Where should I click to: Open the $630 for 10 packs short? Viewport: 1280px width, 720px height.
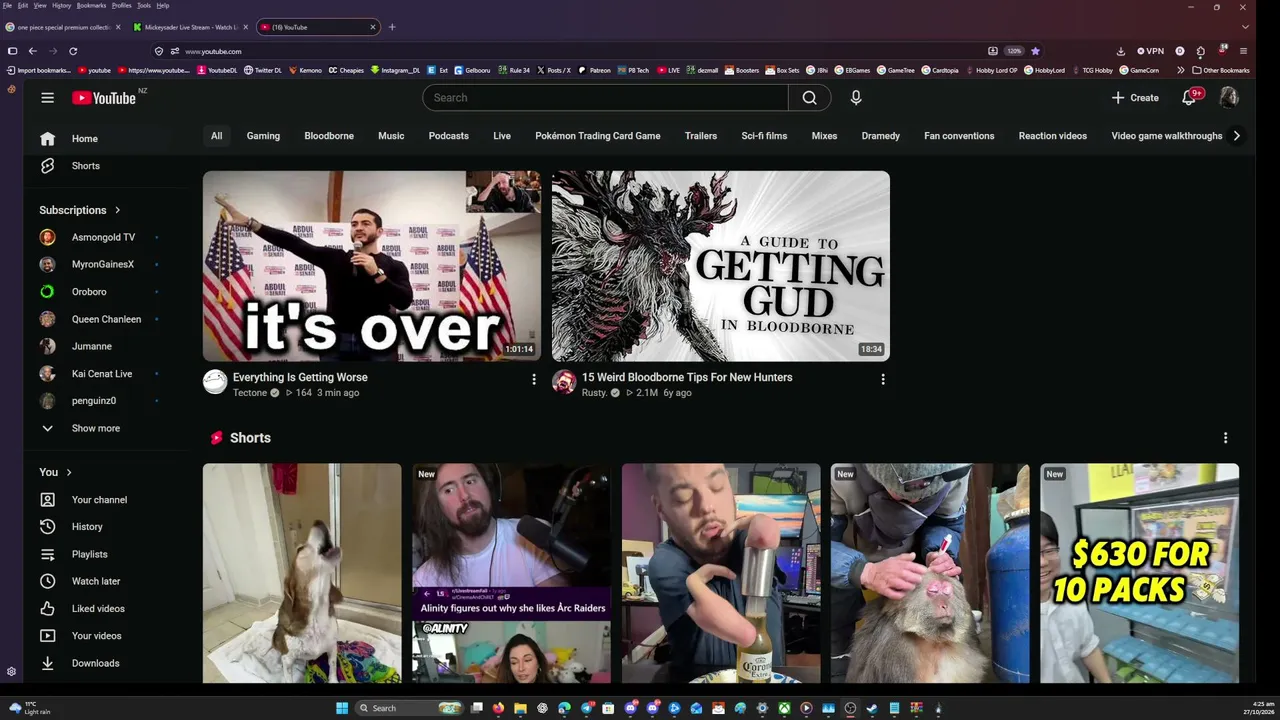[x=1139, y=573]
